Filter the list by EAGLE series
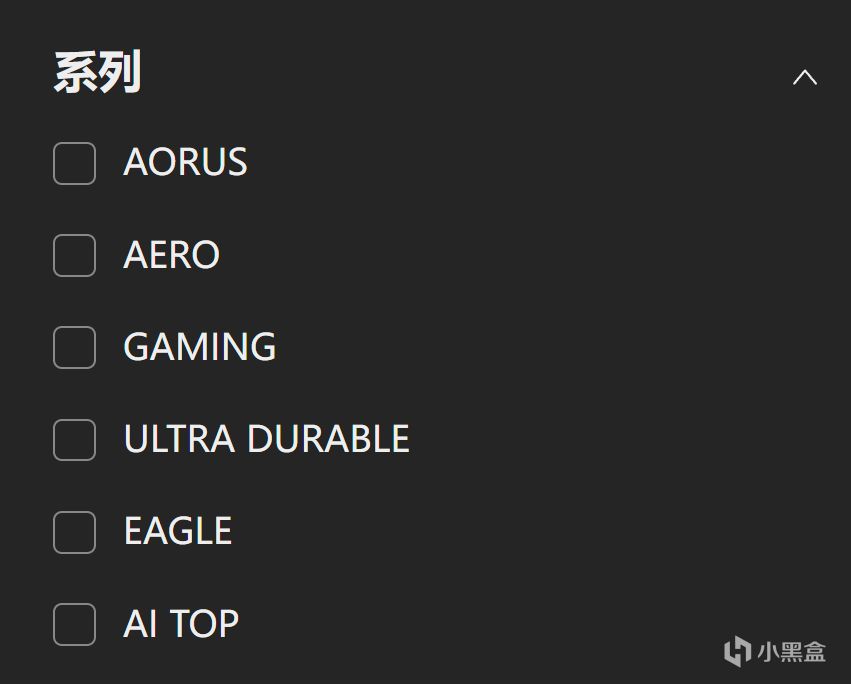This screenshot has height=684, width=851. click(74, 531)
